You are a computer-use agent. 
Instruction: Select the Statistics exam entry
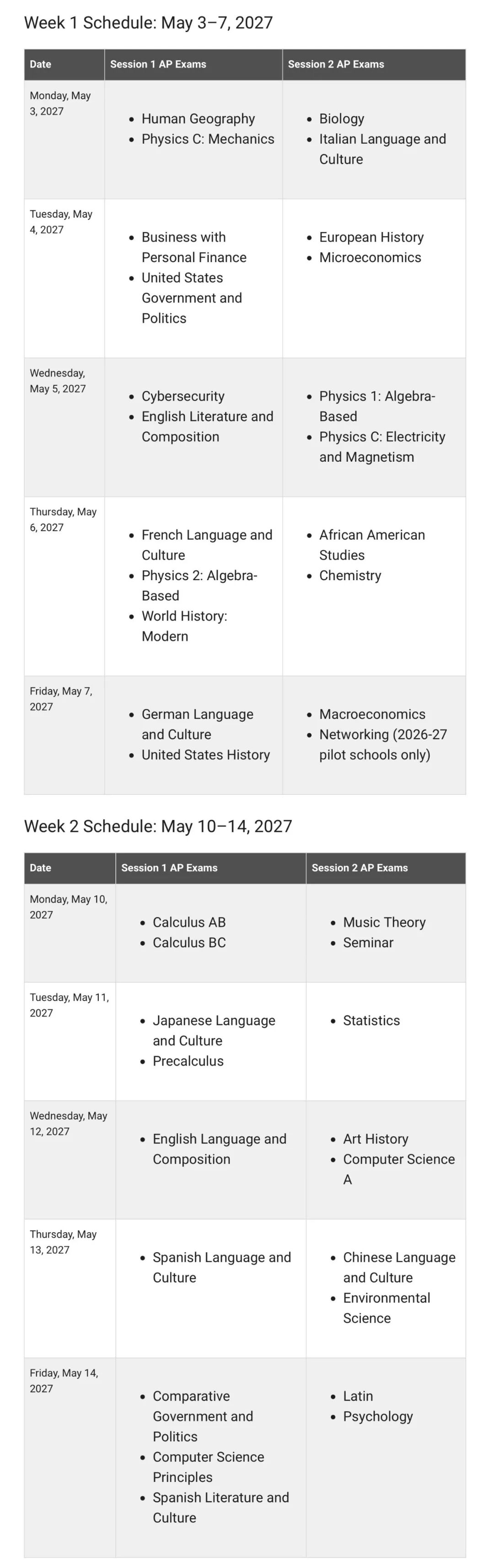pyautogui.click(x=372, y=1020)
